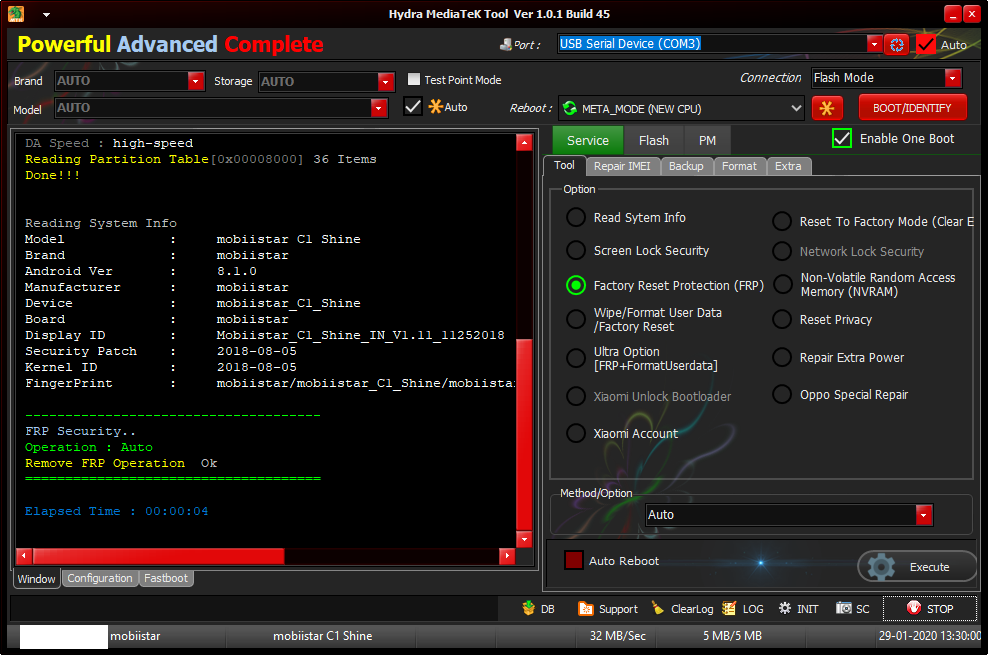Toggle the Enable One Boot checkbox
The height and width of the screenshot is (655, 988).
point(842,139)
